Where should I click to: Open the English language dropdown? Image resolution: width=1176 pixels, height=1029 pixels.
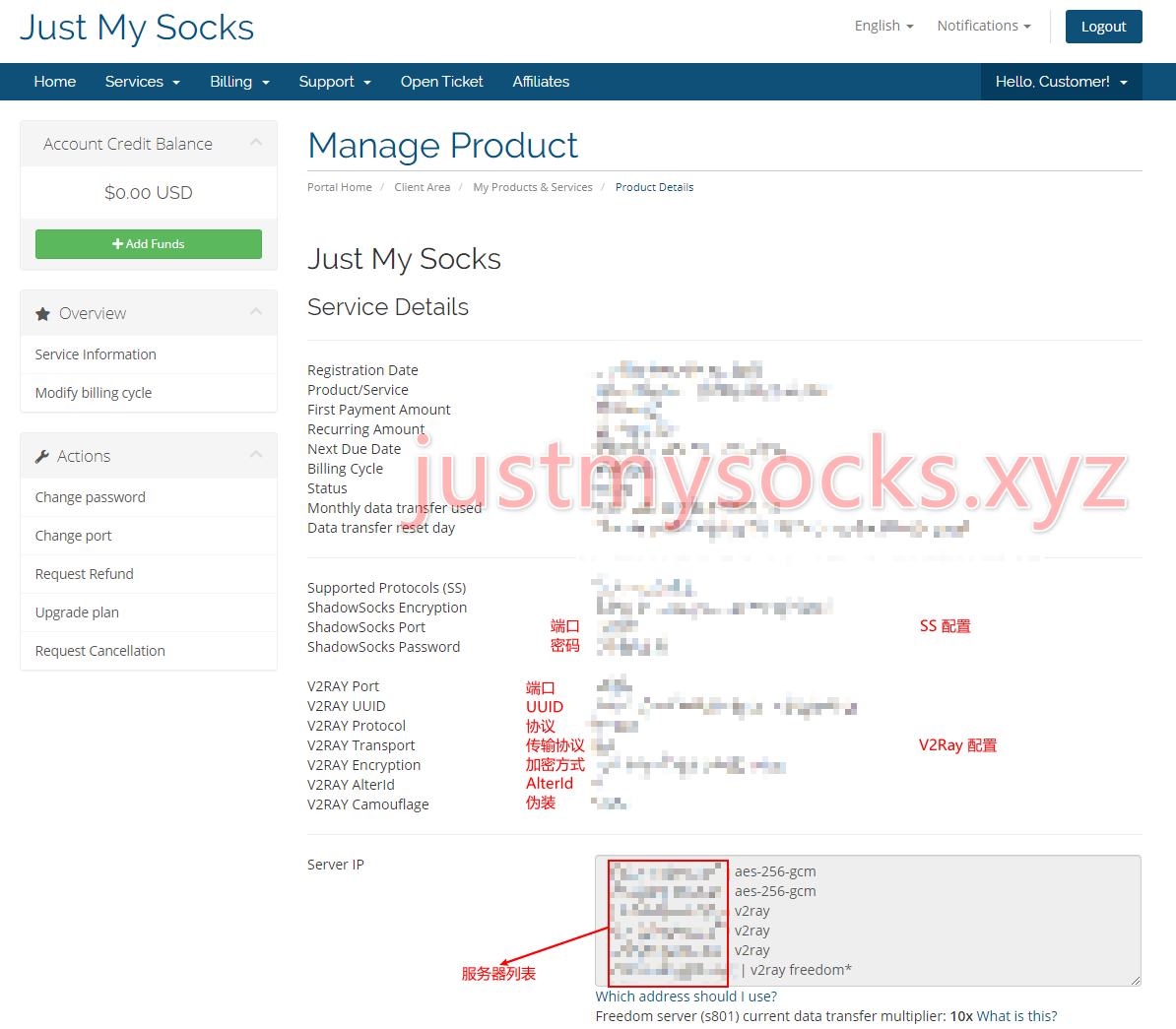tap(883, 26)
